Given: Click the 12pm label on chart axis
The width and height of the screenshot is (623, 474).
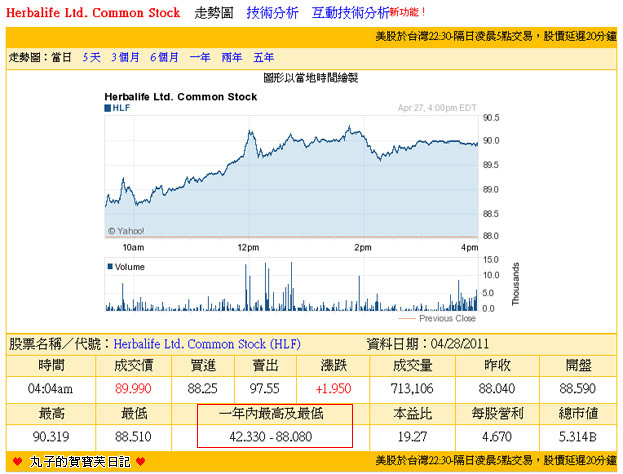Looking at the screenshot, I should [x=248, y=248].
